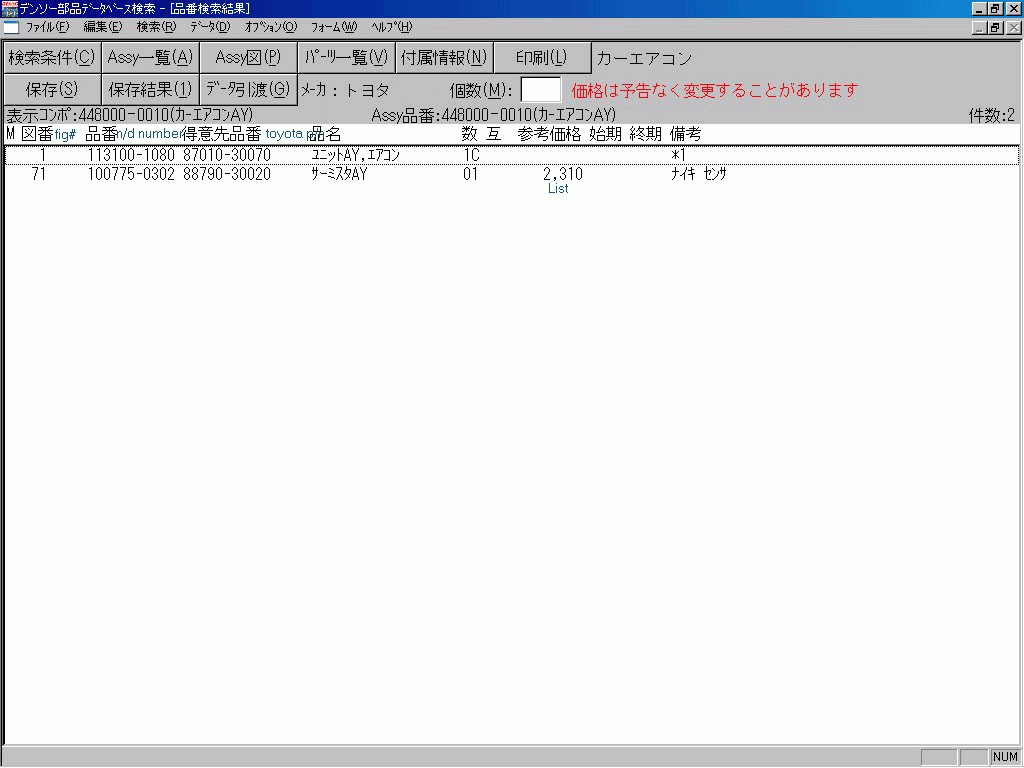Click the 保存(S) save button

point(50,89)
